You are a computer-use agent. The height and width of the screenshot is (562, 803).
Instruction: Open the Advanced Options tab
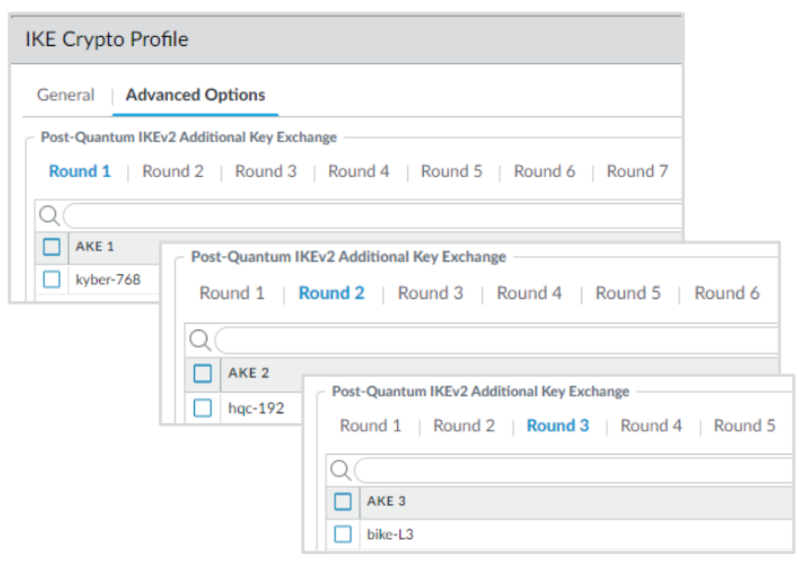point(195,95)
